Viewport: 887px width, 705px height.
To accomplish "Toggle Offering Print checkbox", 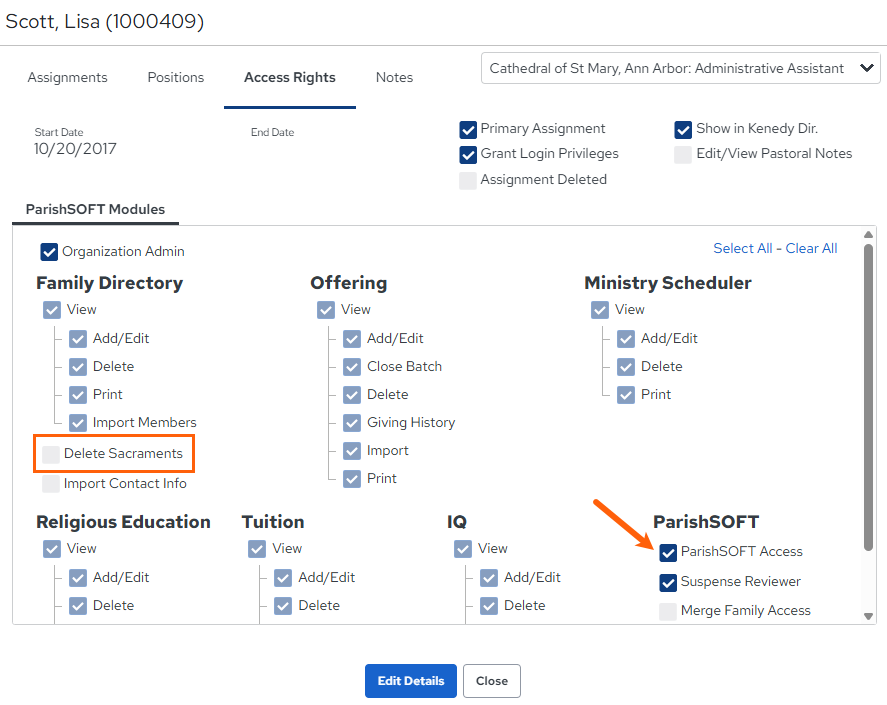I will (352, 479).
